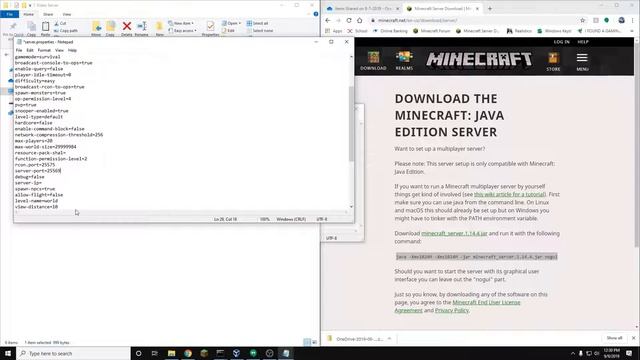Click the rcon.port=25575 line
The width and height of the screenshot is (640, 360).
click(35, 165)
